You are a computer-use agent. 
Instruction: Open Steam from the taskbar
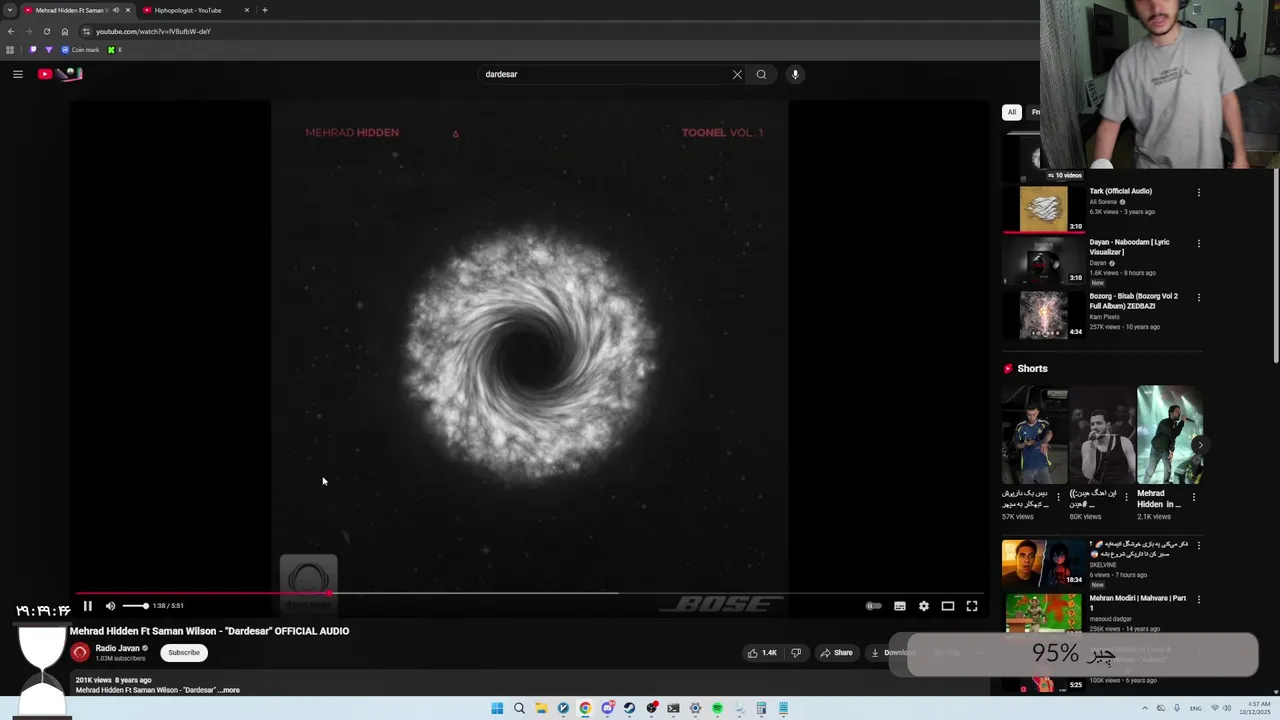tap(629, 708)
